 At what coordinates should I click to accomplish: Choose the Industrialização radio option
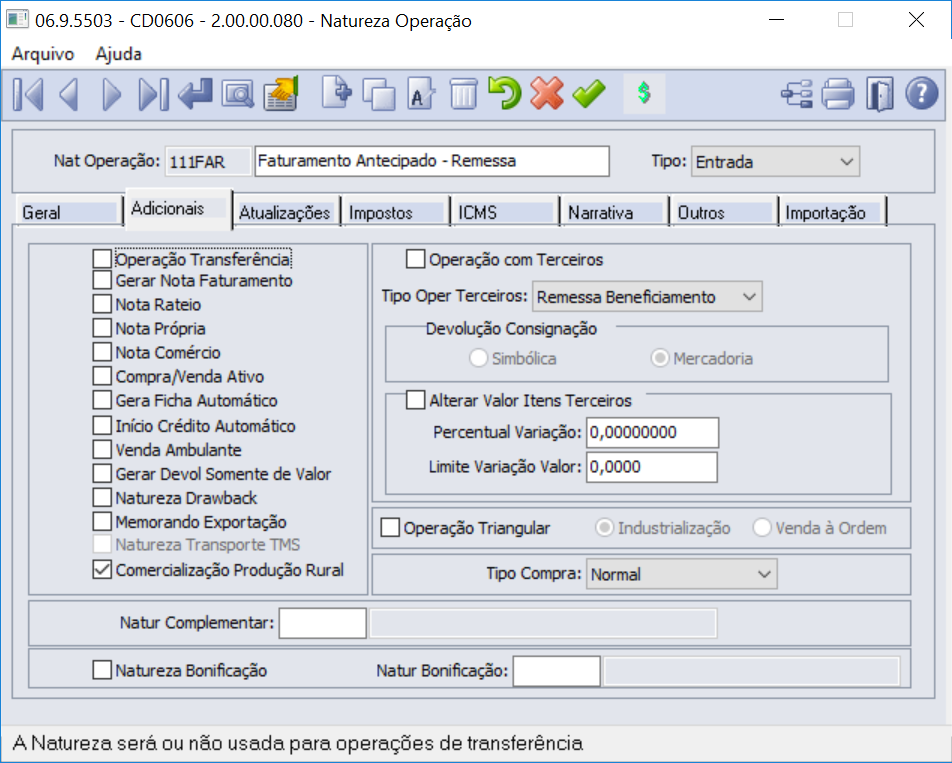(605, 527)
